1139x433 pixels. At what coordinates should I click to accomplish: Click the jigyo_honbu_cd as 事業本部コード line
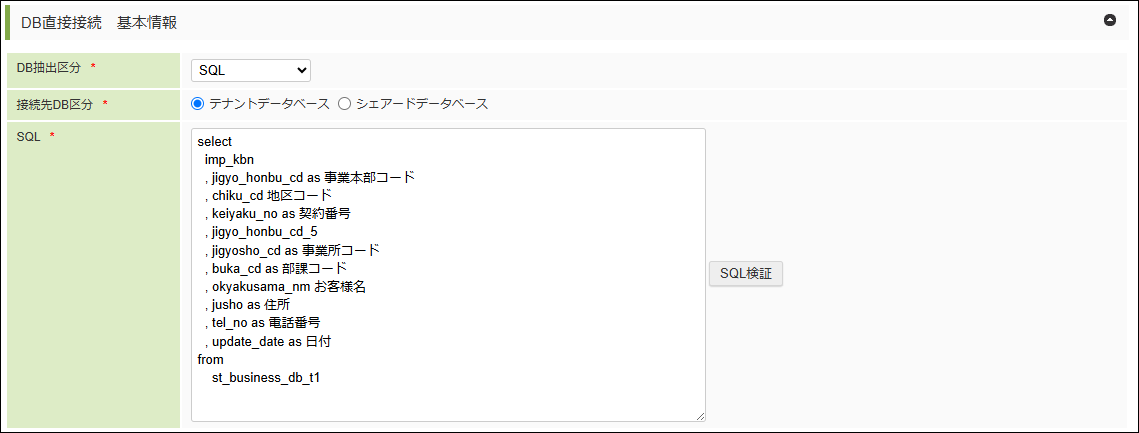click(x=312, y=178)
